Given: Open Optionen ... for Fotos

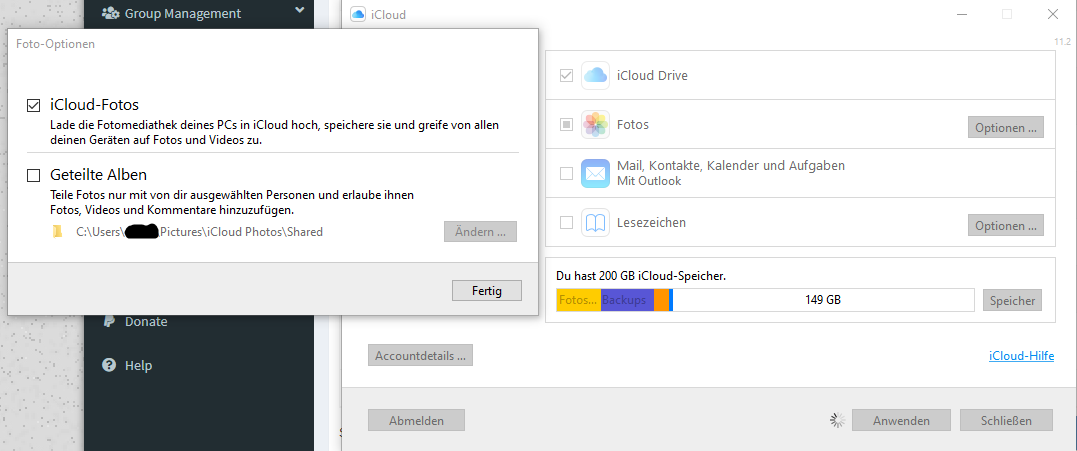Looking at the screenshot, I should [x=1006, y=128].
